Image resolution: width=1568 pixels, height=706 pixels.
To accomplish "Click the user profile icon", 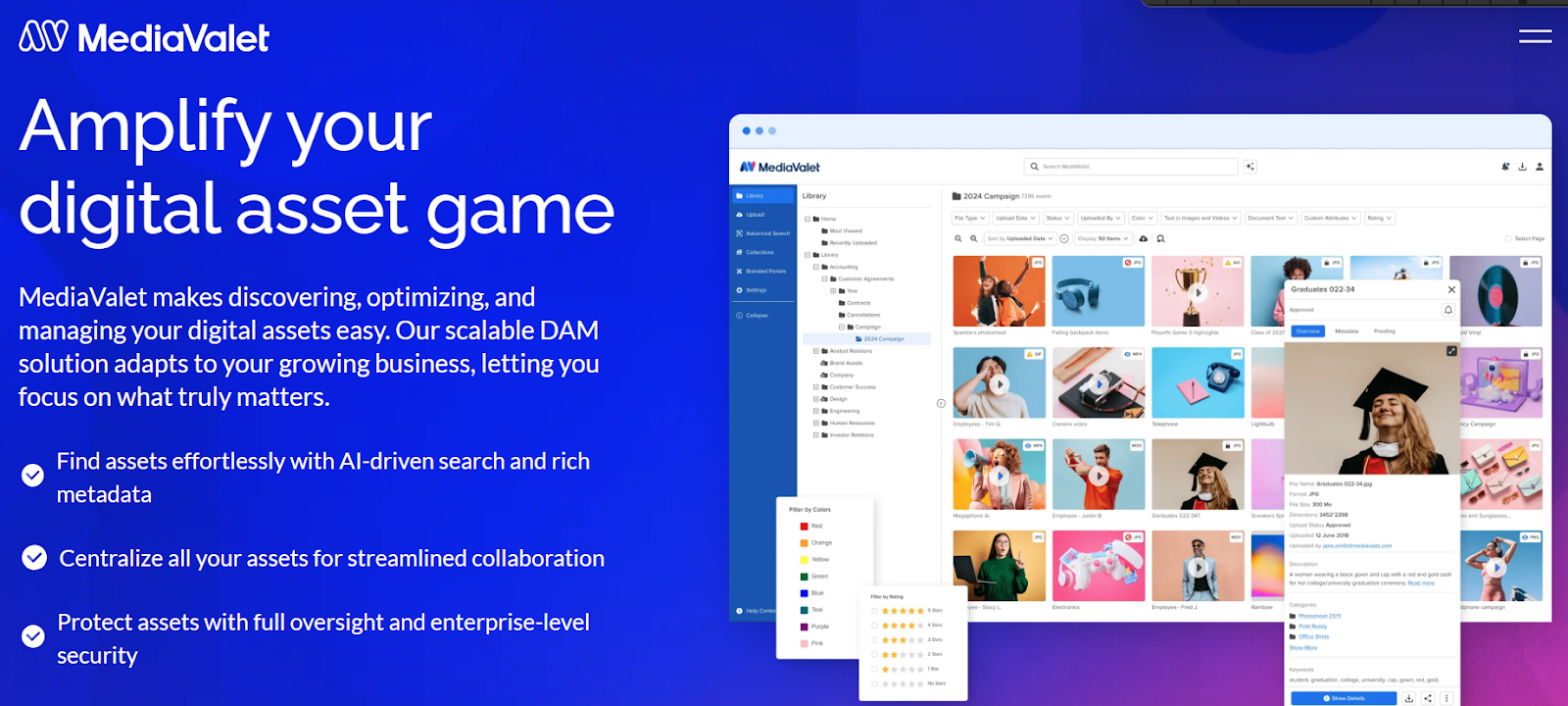I will pos(1540,167).
